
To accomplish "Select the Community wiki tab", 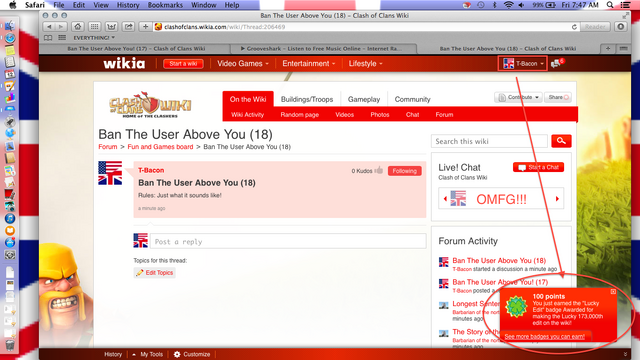I will pyautogui.click(x=412, y=99).
